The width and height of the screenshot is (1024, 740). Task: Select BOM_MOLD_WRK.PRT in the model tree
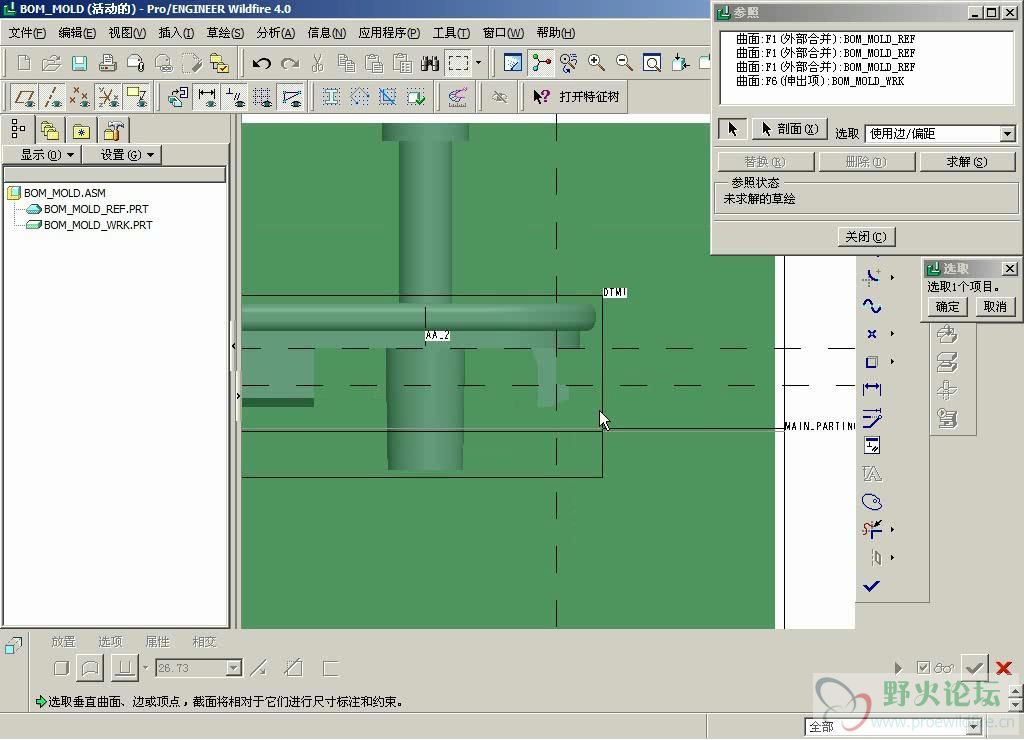[x=98, y=225]
